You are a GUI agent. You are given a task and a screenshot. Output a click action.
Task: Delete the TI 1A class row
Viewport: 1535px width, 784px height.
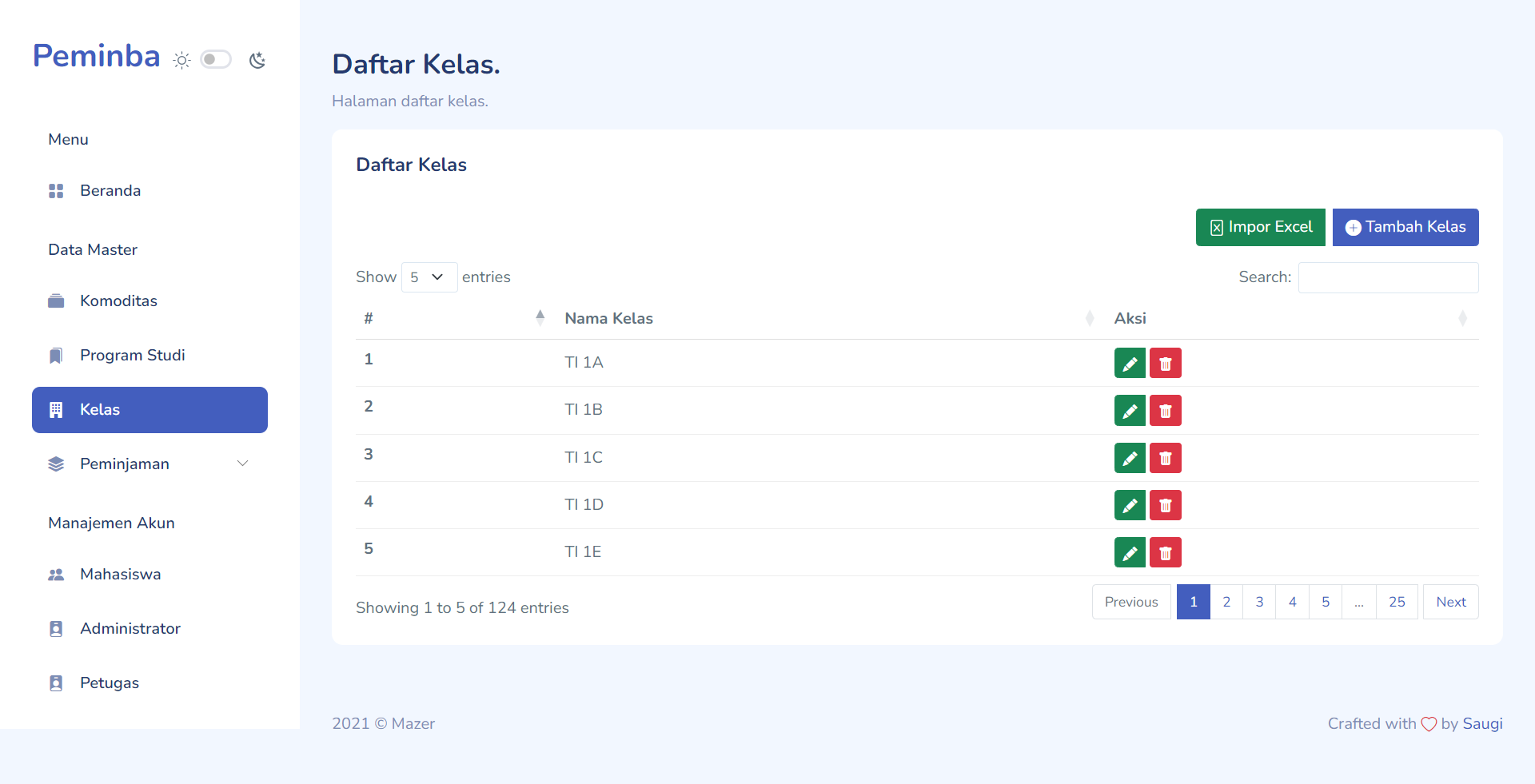(x=1166, y=363)
